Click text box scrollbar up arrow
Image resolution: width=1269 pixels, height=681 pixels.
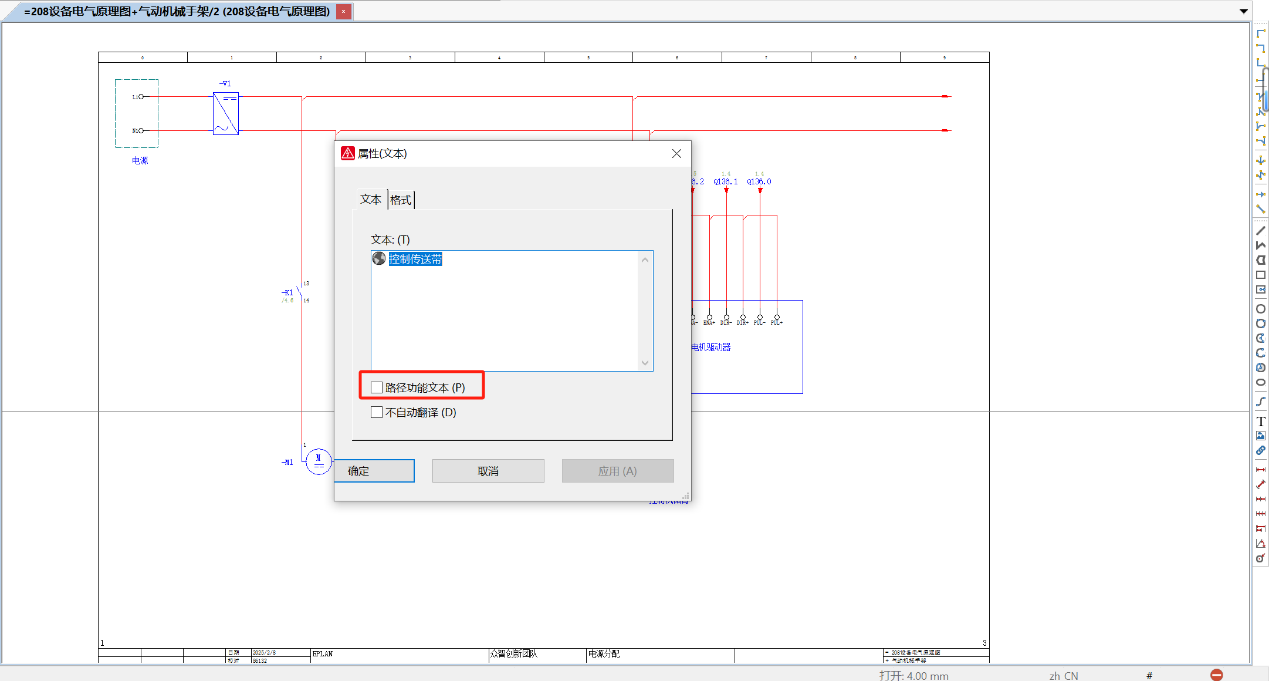pyautogui.click(x=645, y=260)
